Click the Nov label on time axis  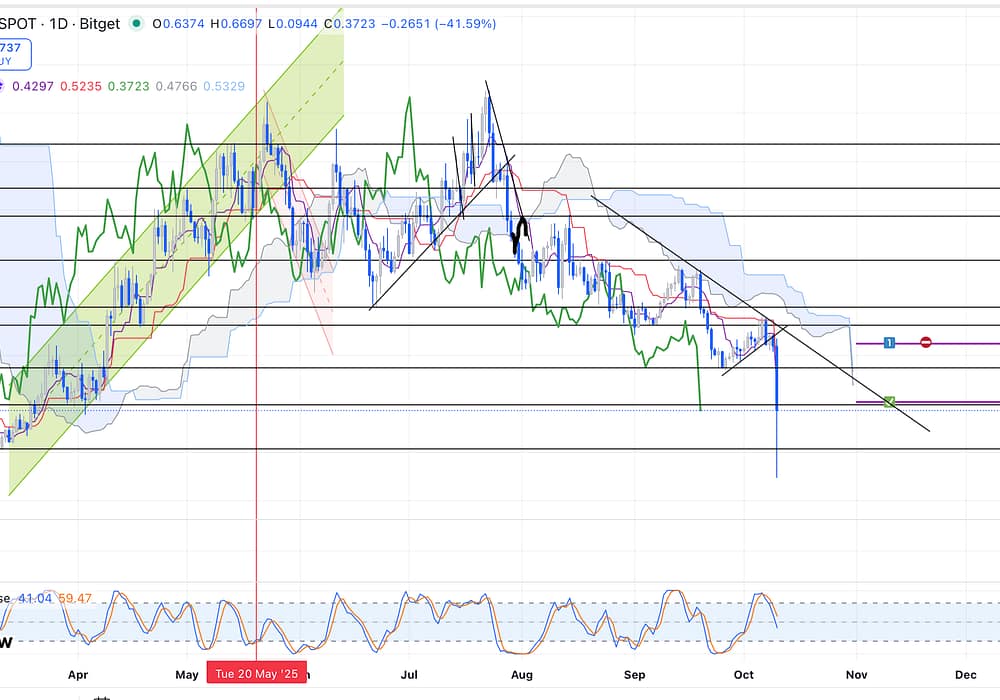858,674
